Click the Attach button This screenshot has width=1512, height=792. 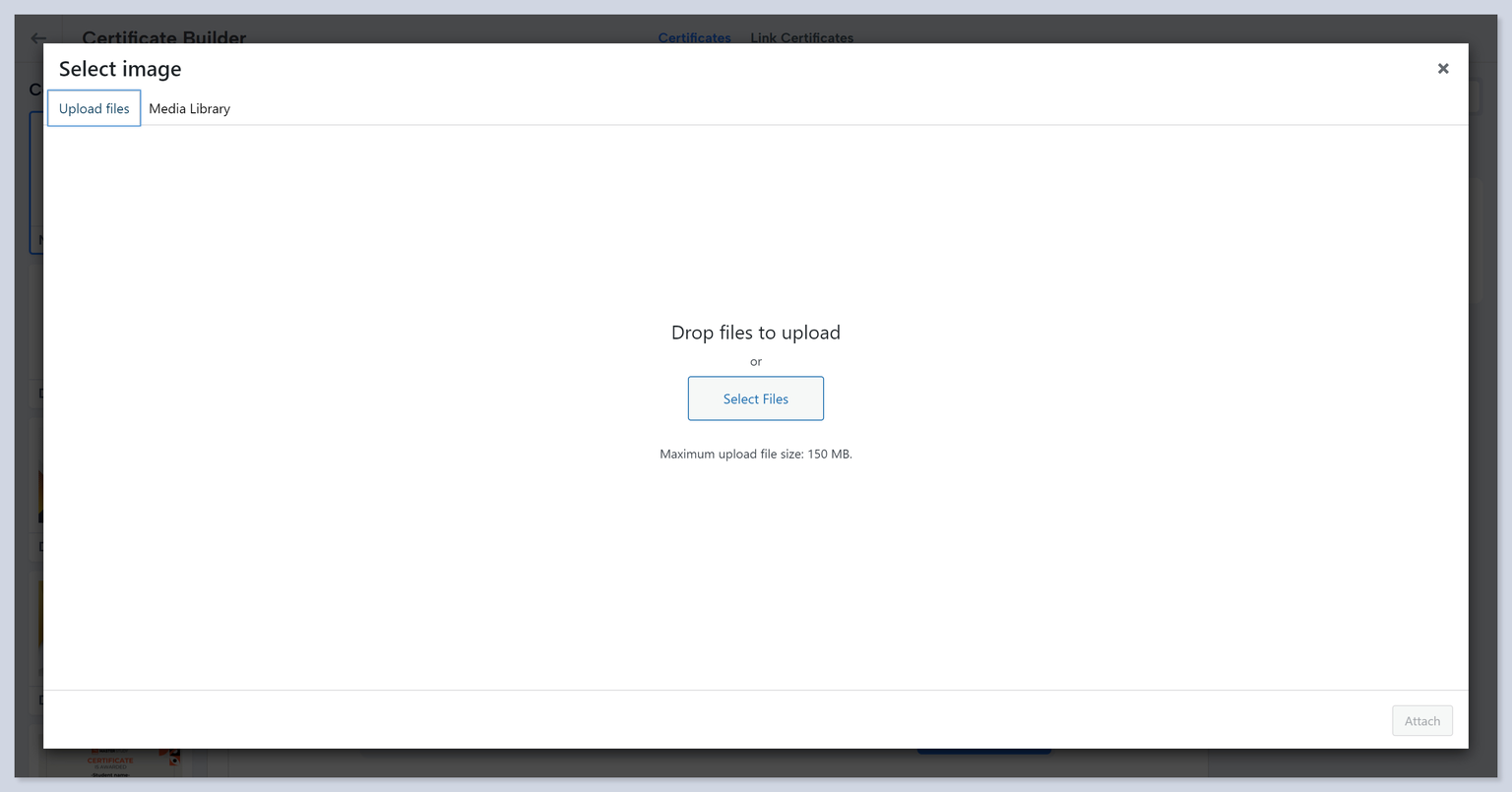pos(1421,721)
